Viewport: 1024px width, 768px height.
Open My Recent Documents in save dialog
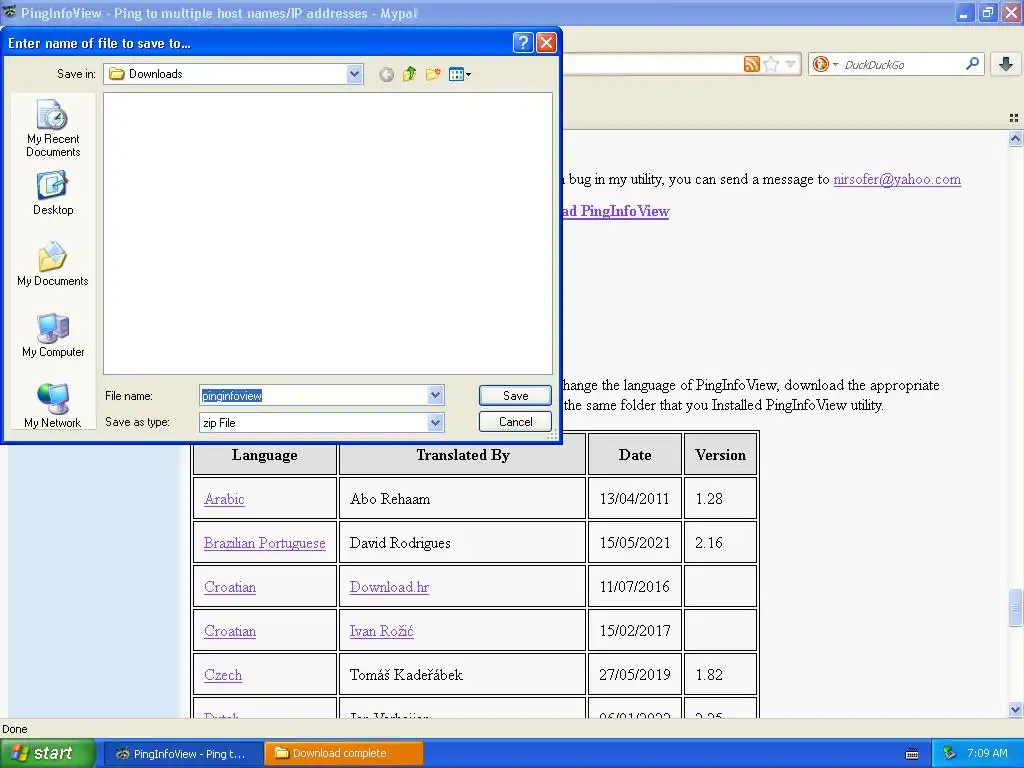[53, 128]
